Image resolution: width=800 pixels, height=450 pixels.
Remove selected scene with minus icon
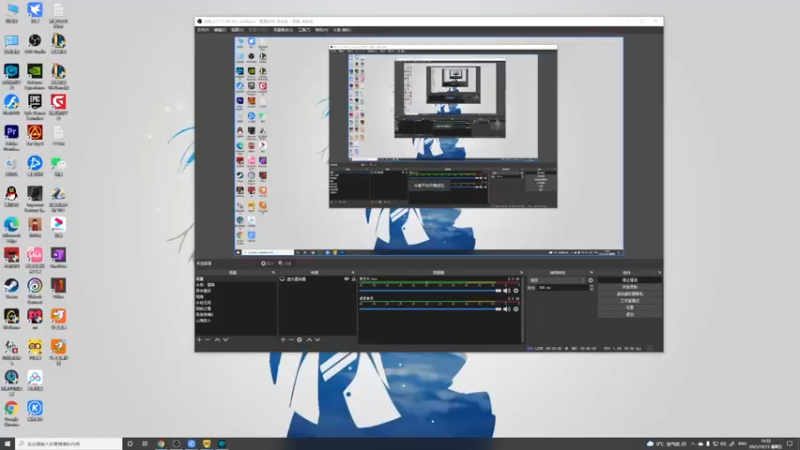click(208, 340)
